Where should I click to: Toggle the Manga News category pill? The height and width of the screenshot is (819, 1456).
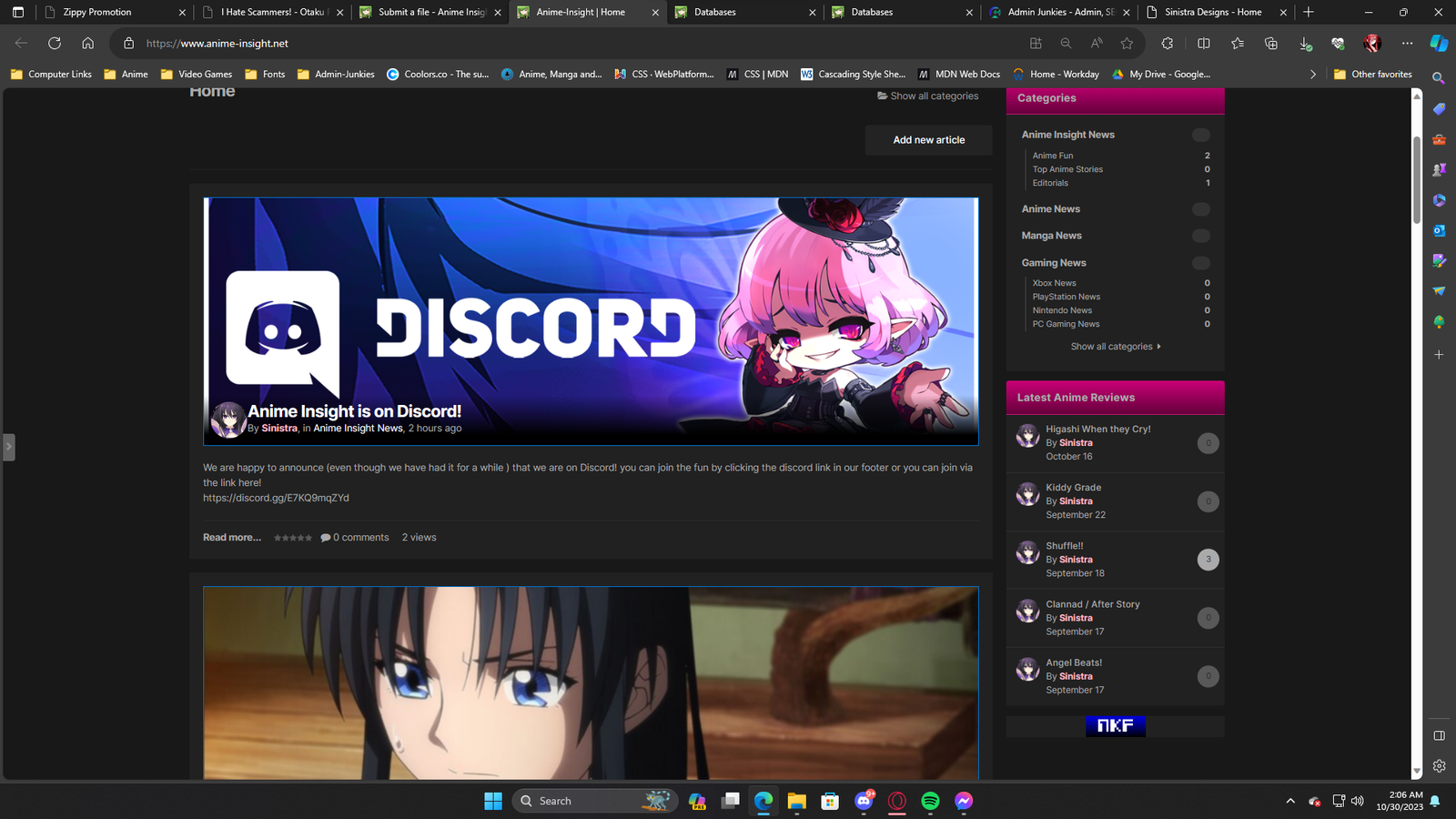[1201, 236]
